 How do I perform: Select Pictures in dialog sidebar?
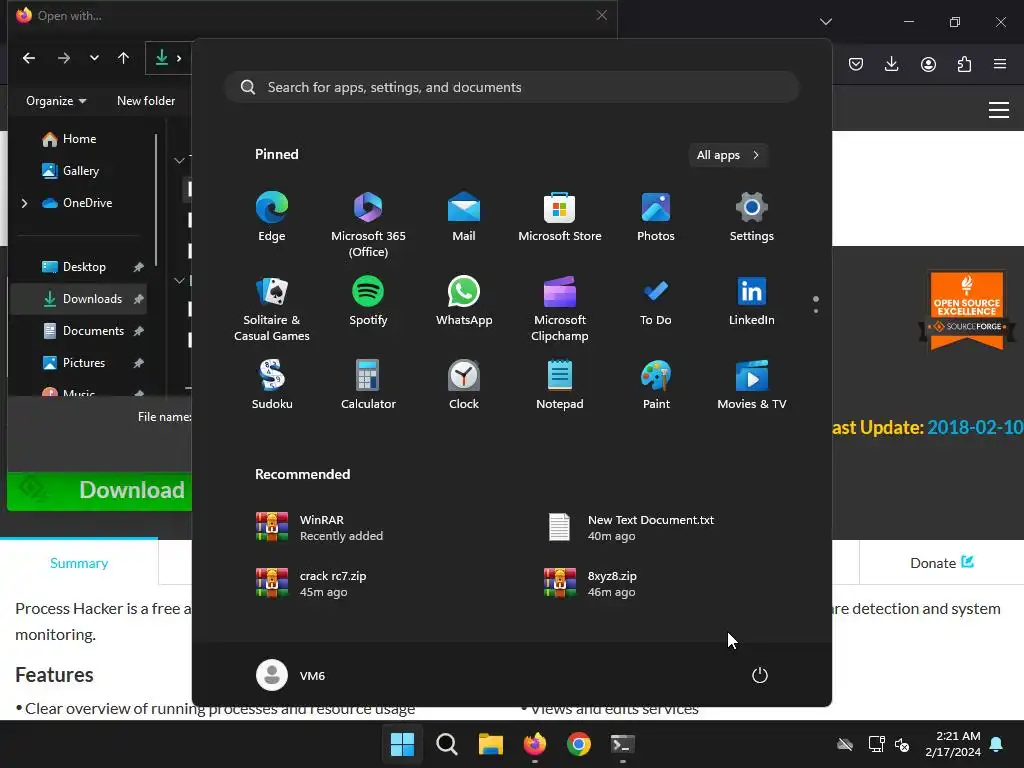pyautogui.click(x=80, y=362)
